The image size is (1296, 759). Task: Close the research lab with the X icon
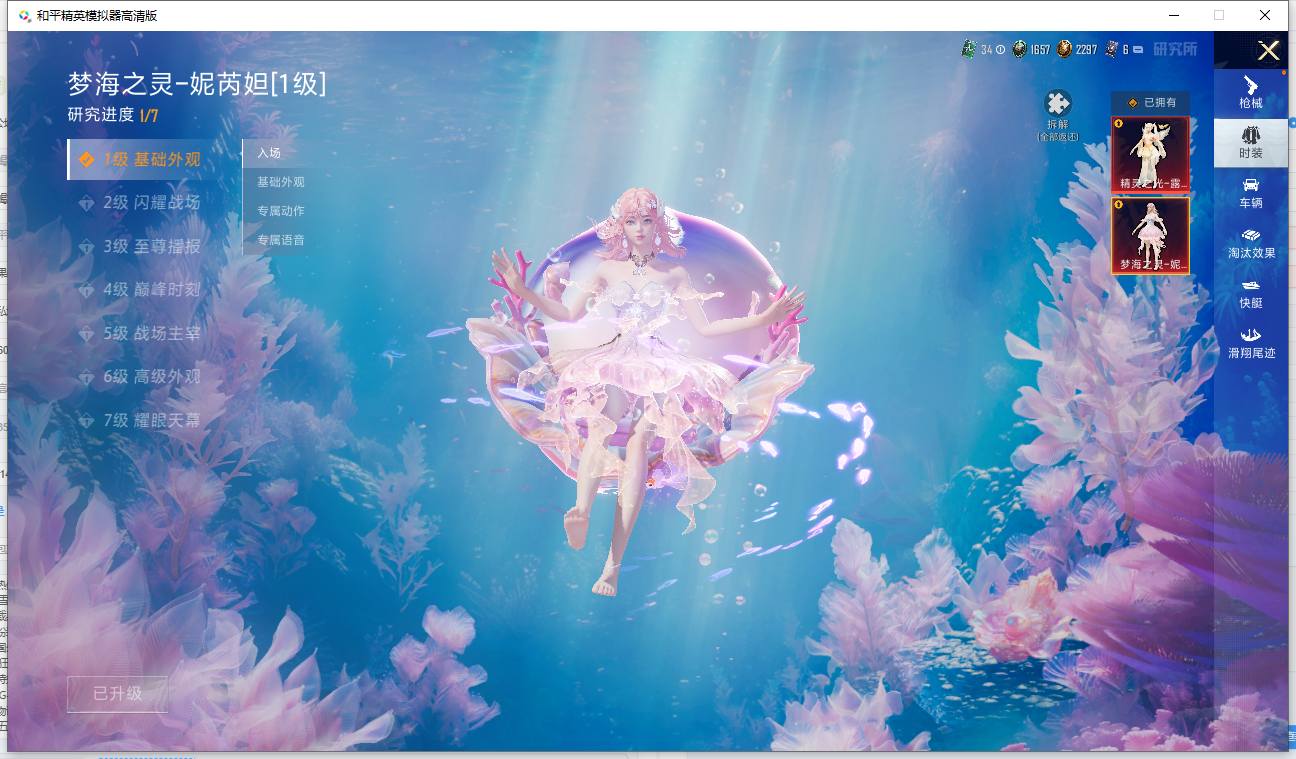pyautogui.click(x=1268, y=51)
